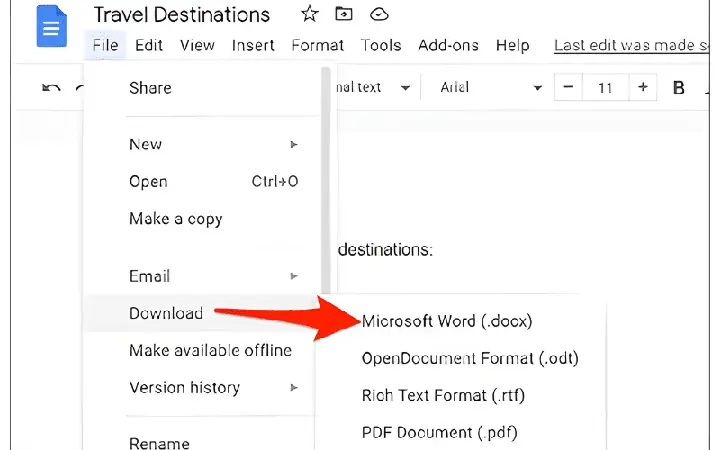The height and width of the screenshot is (450, 720).
Task: Select Microsoft Word (.docx) download option
Action: coord(447,321)
